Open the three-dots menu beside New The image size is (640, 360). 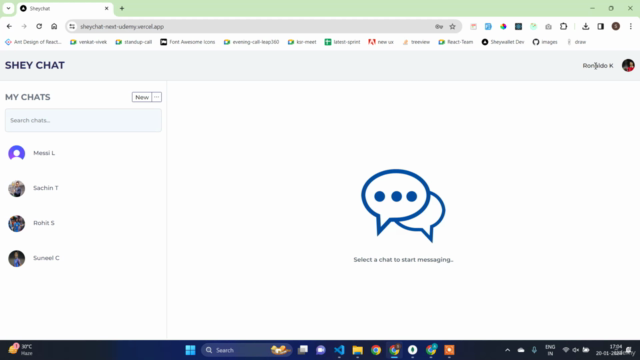pyautogui.click(x=157, y=97)
